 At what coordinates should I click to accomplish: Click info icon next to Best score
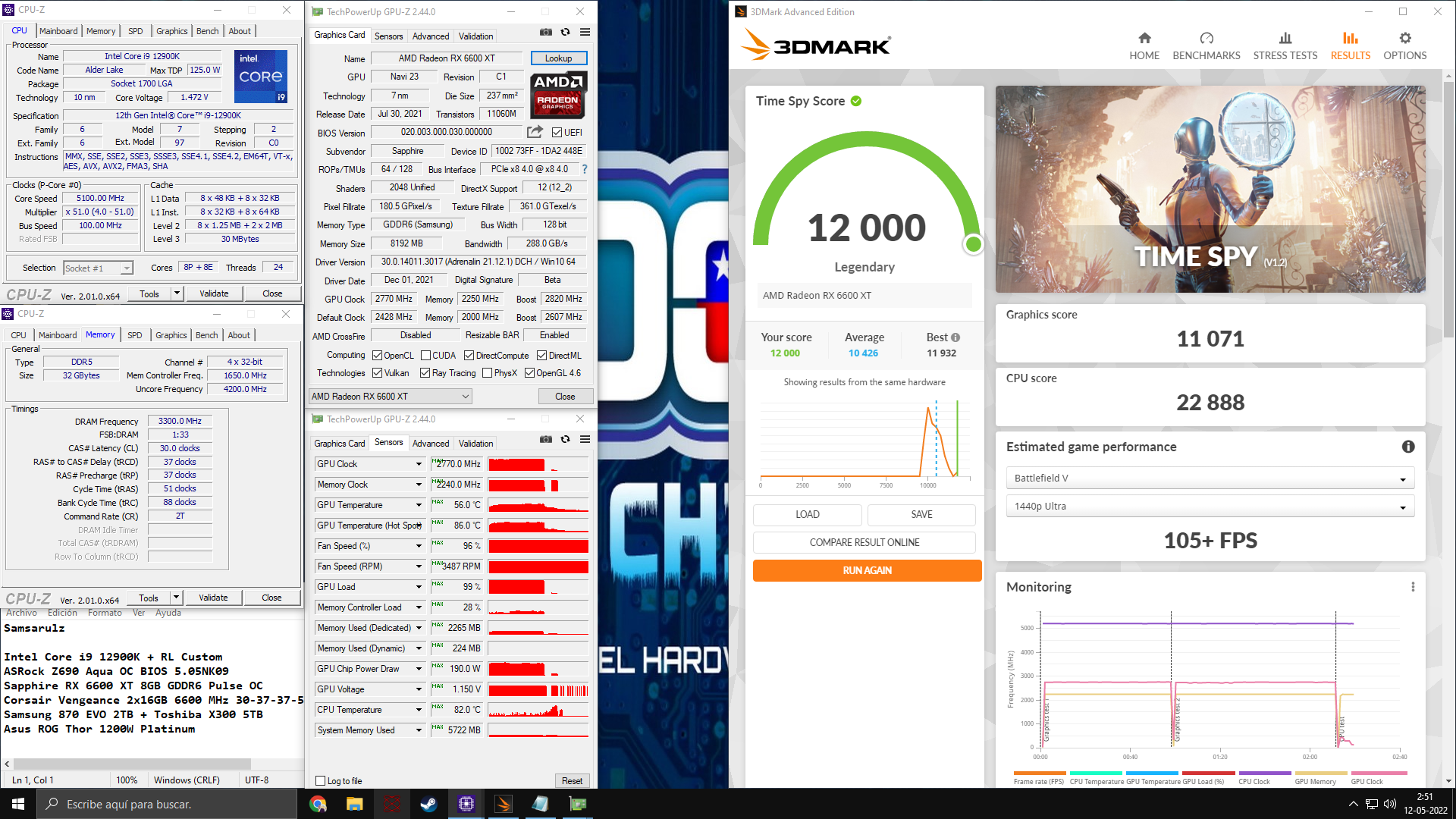(x=955, y=337)
